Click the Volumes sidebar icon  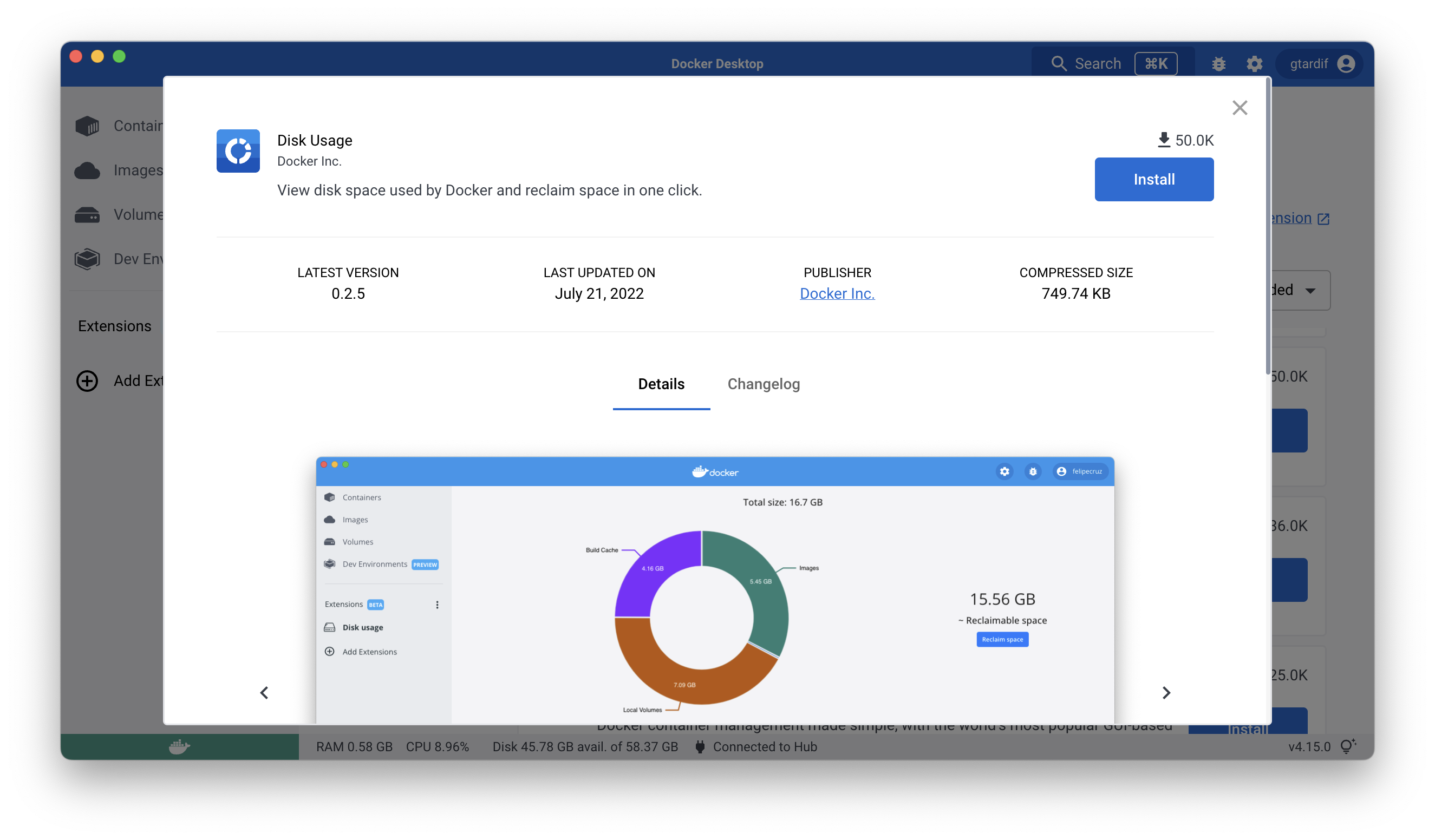click(x=87, y=212)
